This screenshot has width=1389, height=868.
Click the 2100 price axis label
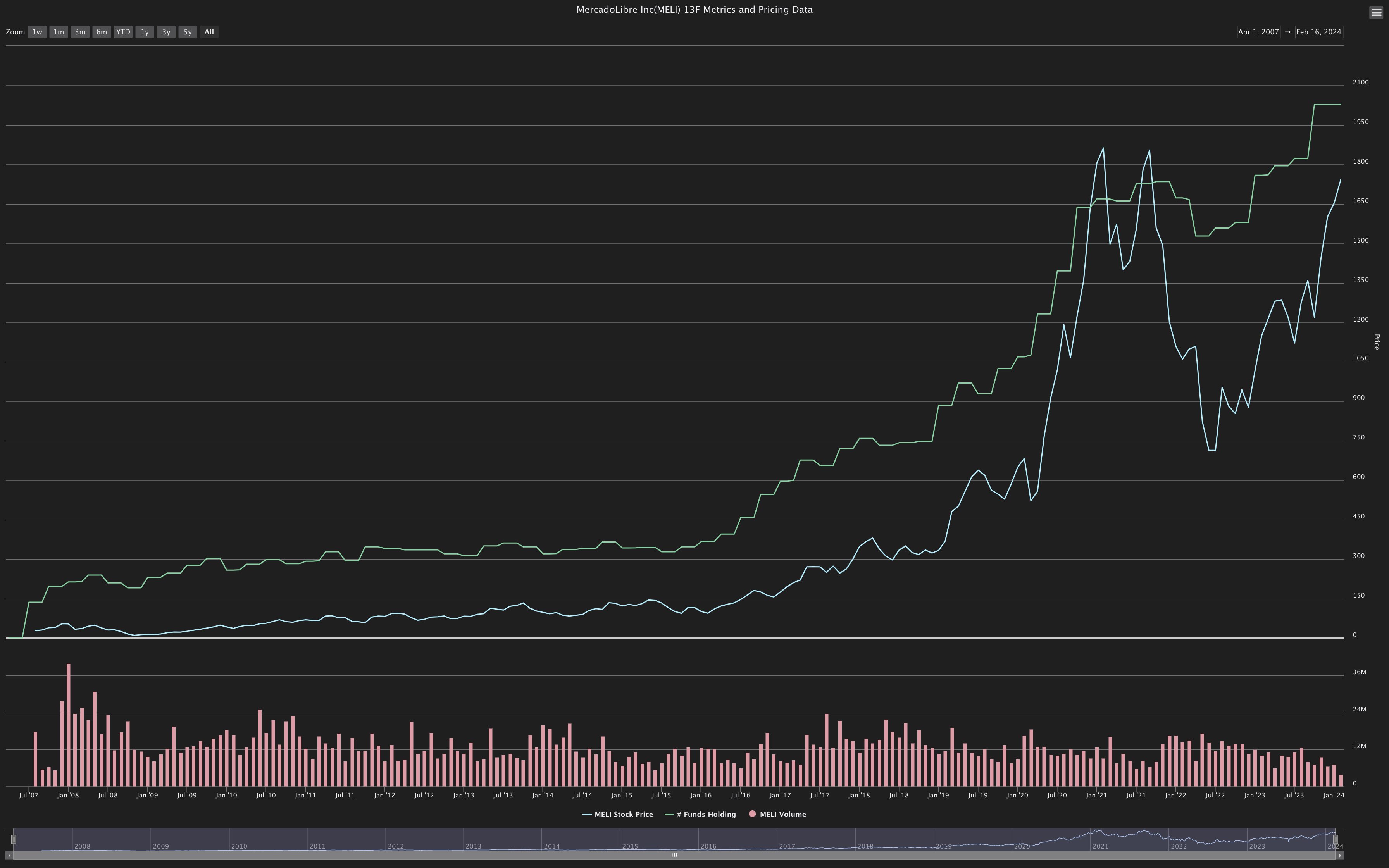tap(1361, 83)
